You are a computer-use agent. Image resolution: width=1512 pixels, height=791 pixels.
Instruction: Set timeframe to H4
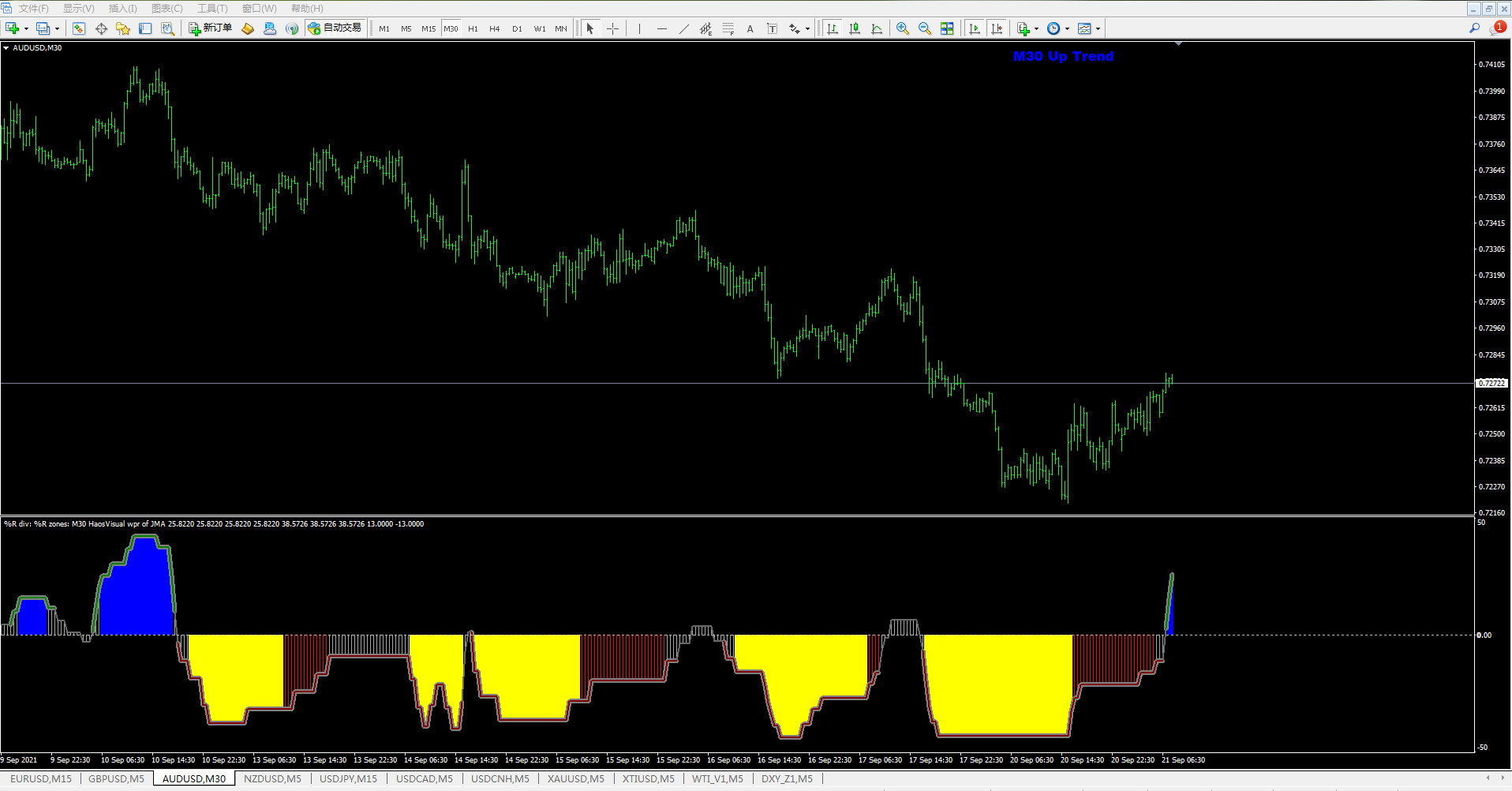pos(495,28)
